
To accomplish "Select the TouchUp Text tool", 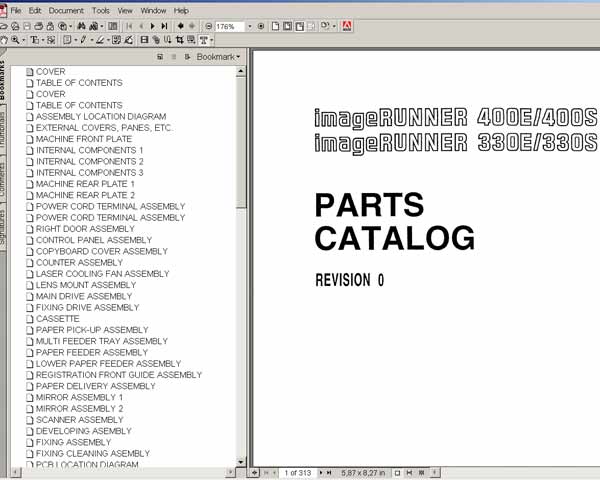I will [204, 39].
